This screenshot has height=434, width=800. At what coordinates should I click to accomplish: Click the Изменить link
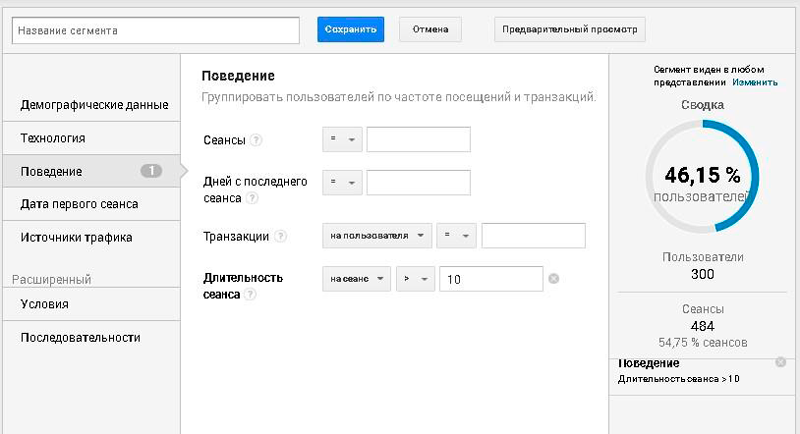click(755, 82)
